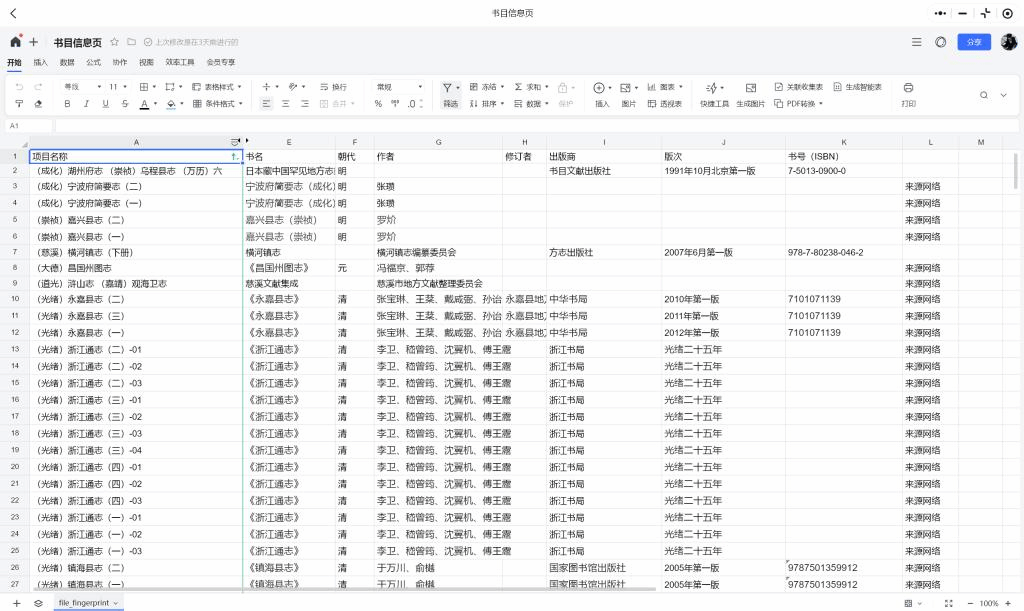Expand the 常规 number format dropdown

(x=399, y=87)
